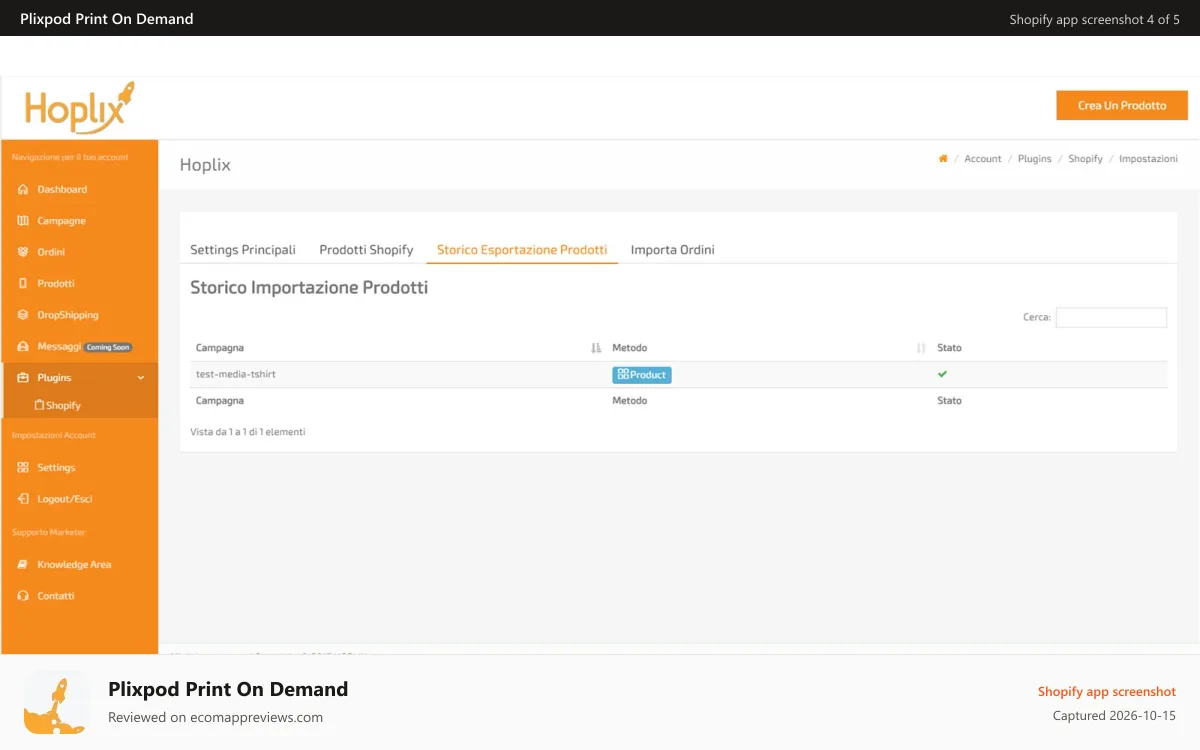Image resolution: width=1200 pixels, height=750 pixels.
Task: Click the Plugins briefcase icon
Action: click(23, 378)
